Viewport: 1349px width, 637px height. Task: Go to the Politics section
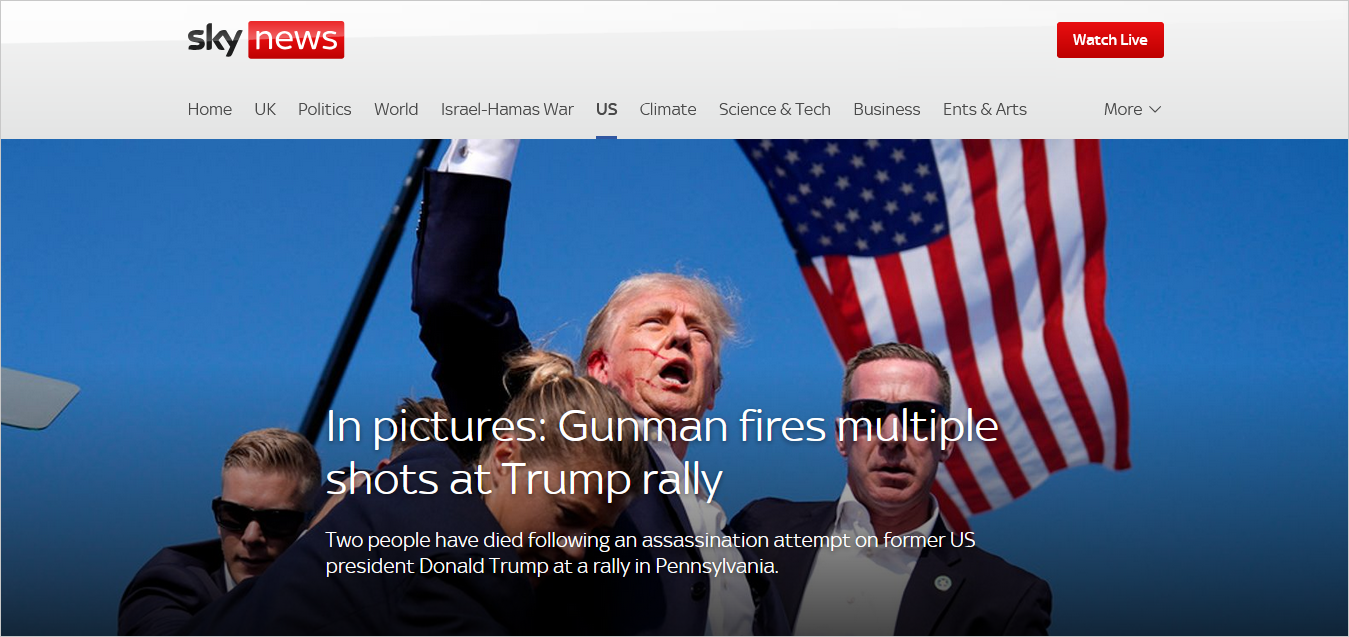click(324, 109)
